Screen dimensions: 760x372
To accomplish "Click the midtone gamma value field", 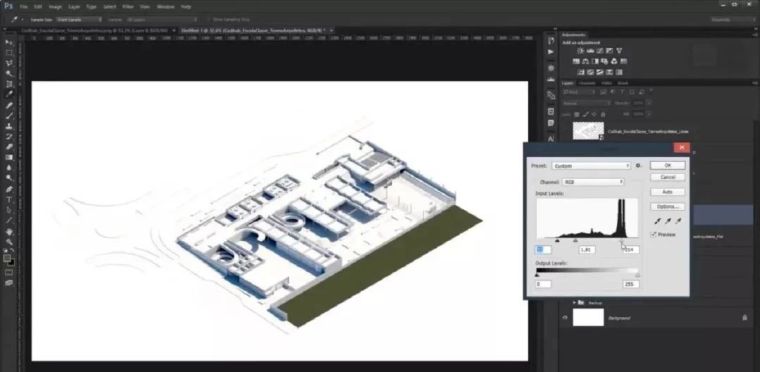I will click(587, 250).
